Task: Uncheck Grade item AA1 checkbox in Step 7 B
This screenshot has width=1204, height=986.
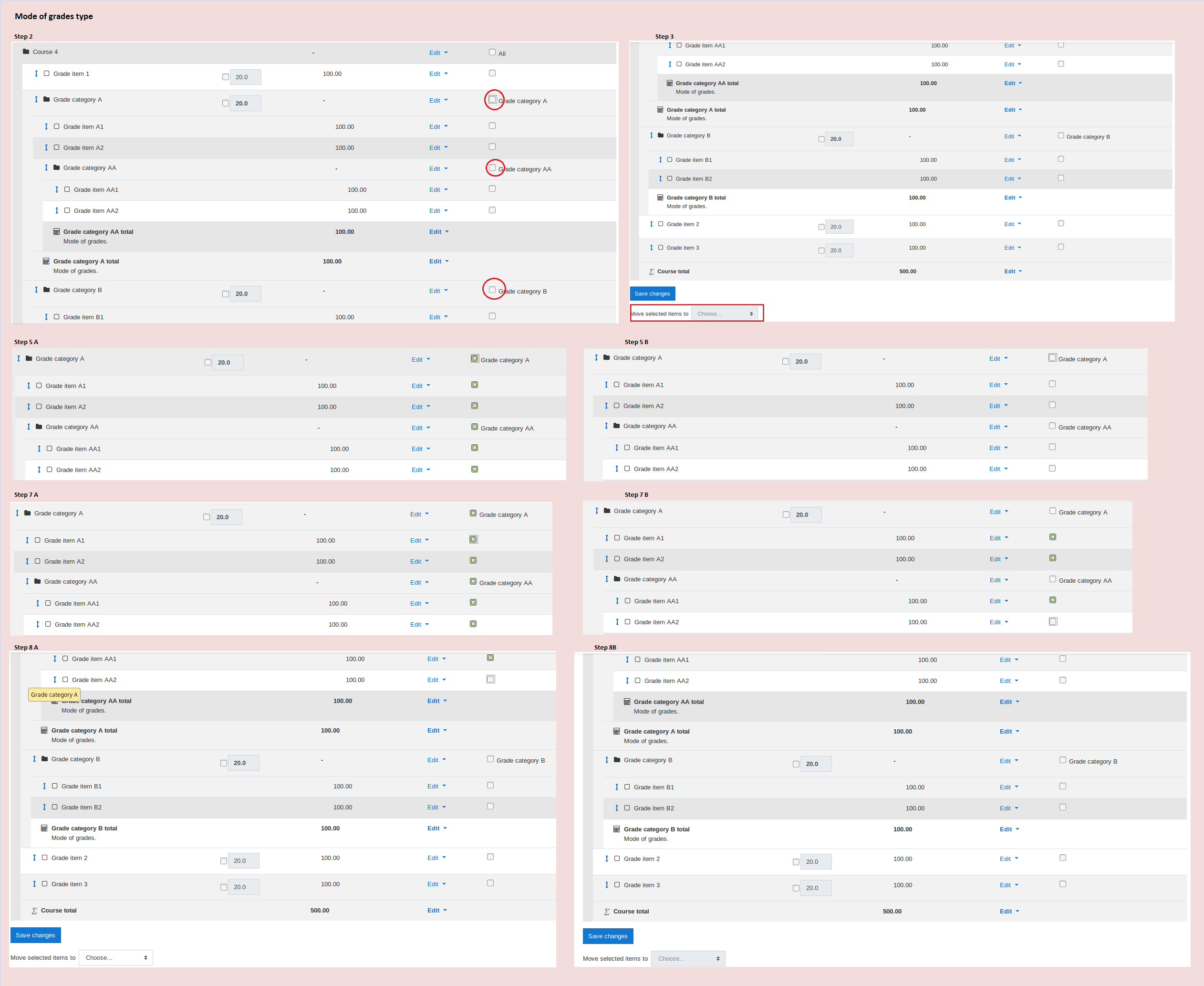Action: [1053, 600]
